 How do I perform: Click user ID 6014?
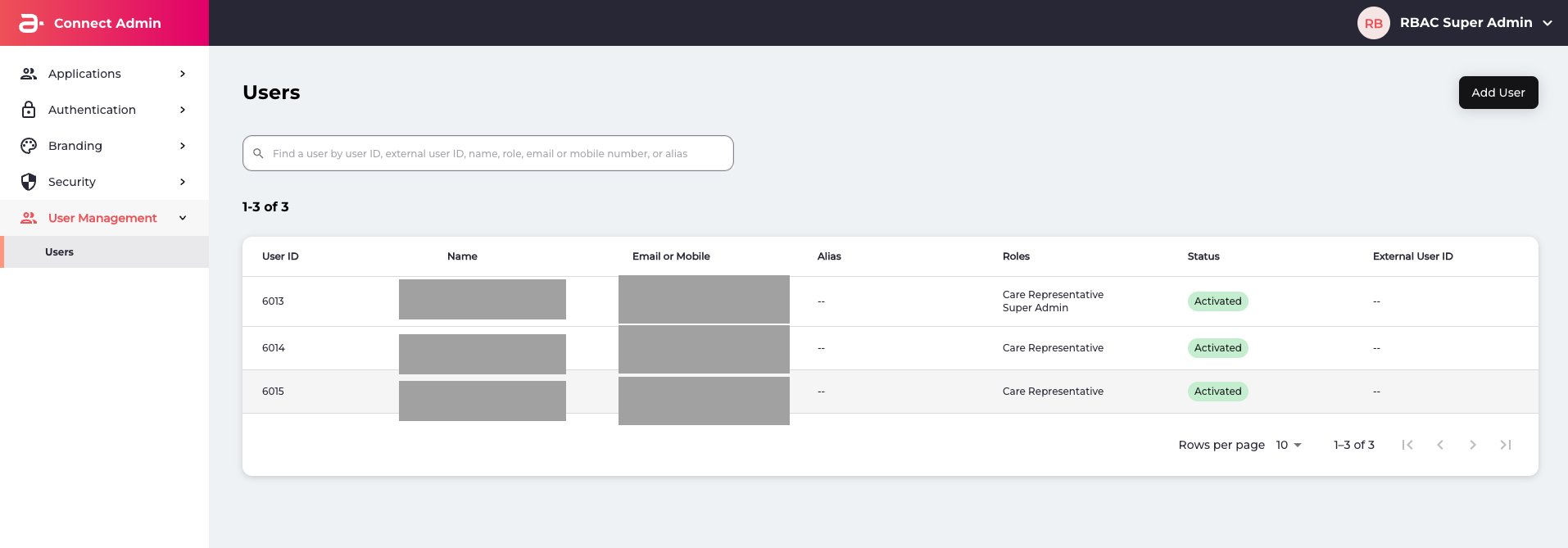click(274, 348)
